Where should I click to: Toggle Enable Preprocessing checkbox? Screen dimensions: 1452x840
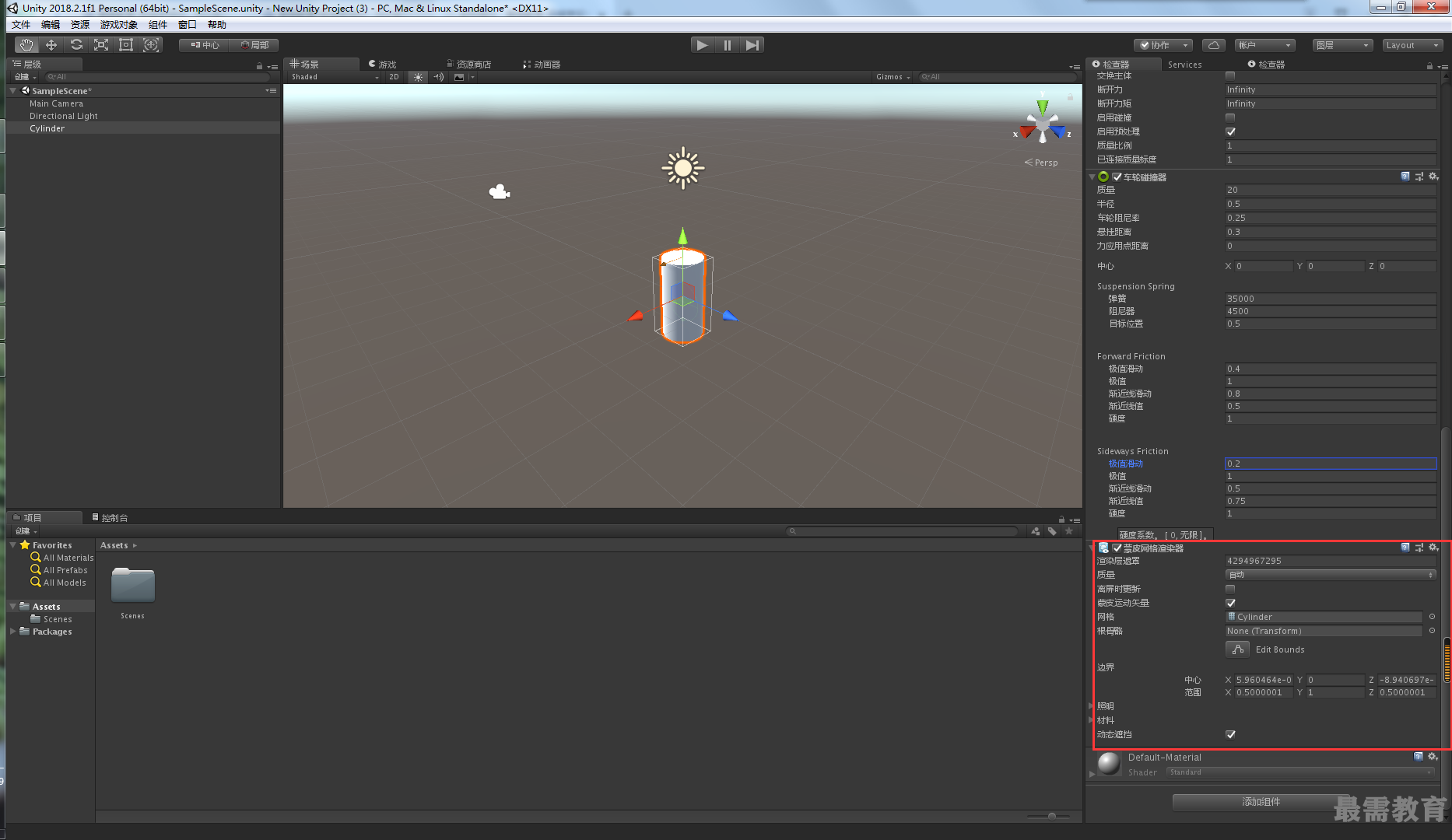[1230, 131]
